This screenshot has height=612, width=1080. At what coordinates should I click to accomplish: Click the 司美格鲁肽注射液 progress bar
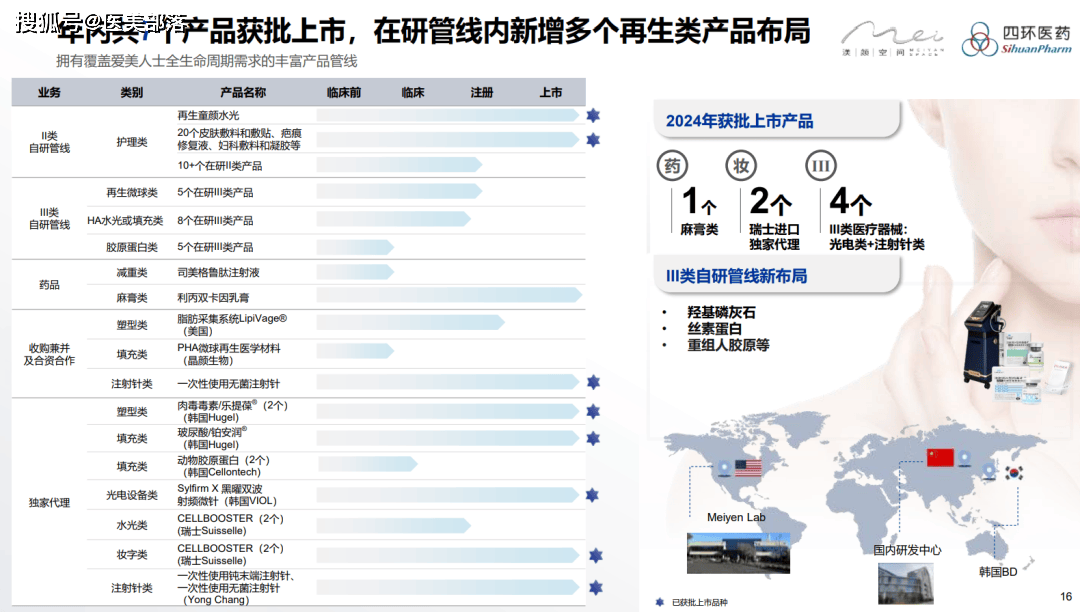coord(355,273)
